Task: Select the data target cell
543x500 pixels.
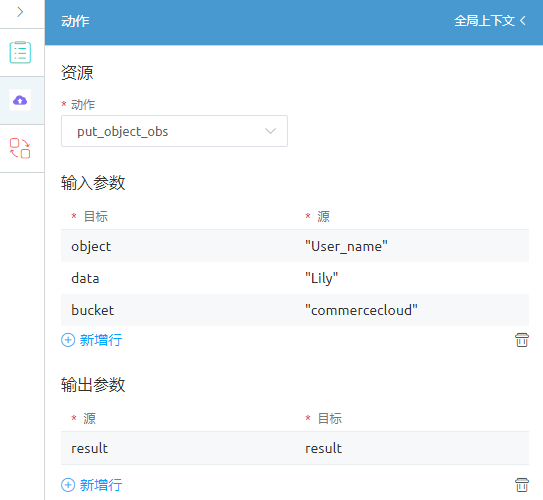Action: pos(178,278)
